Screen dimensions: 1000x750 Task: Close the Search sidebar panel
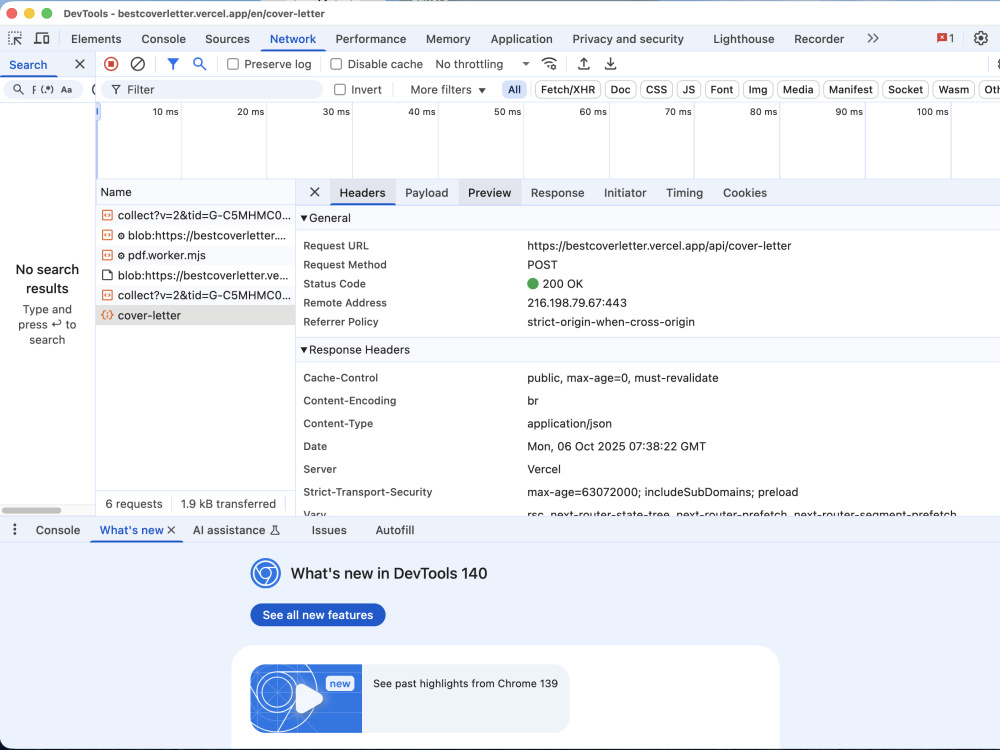80,64
